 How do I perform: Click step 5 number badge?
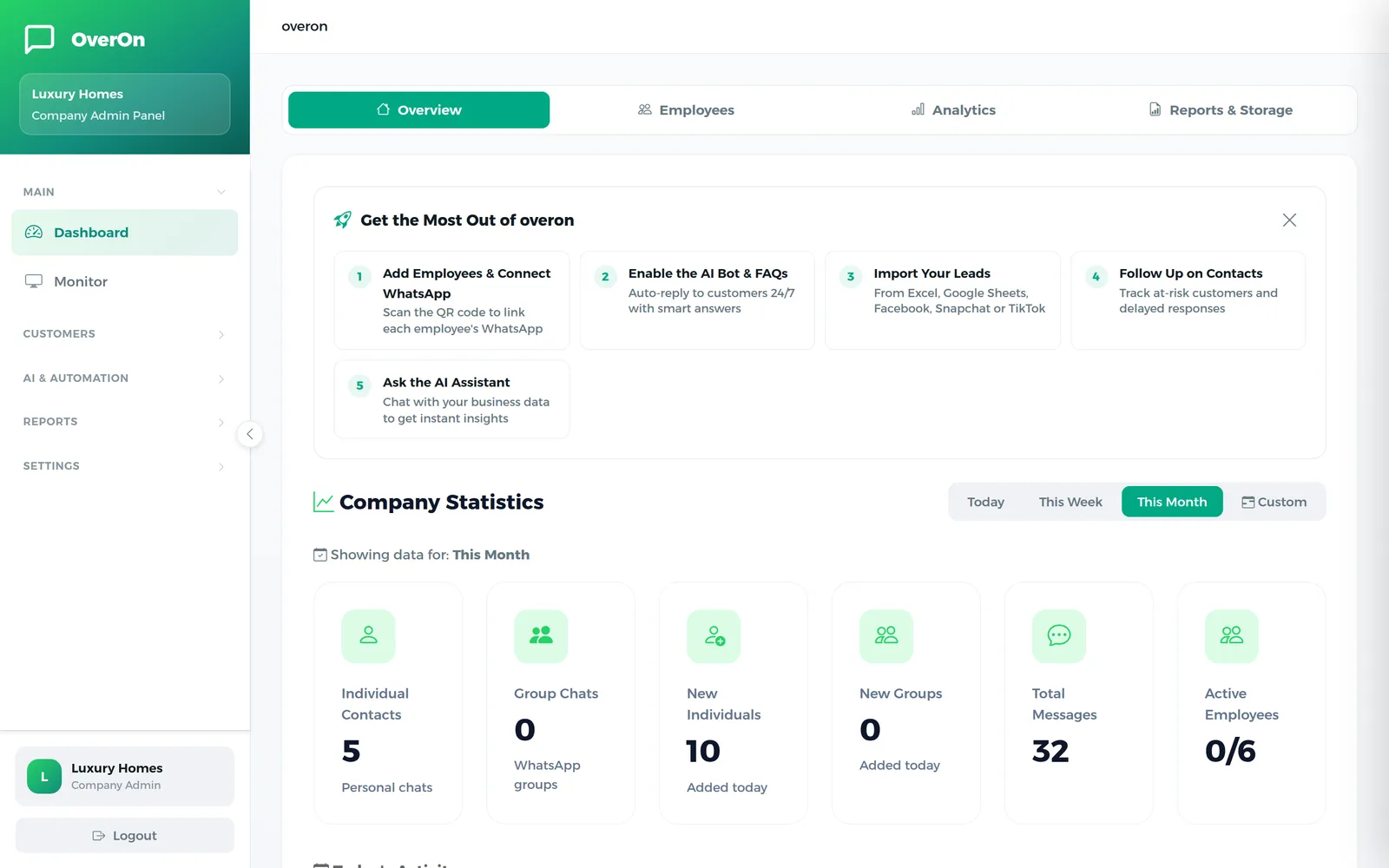359,385
